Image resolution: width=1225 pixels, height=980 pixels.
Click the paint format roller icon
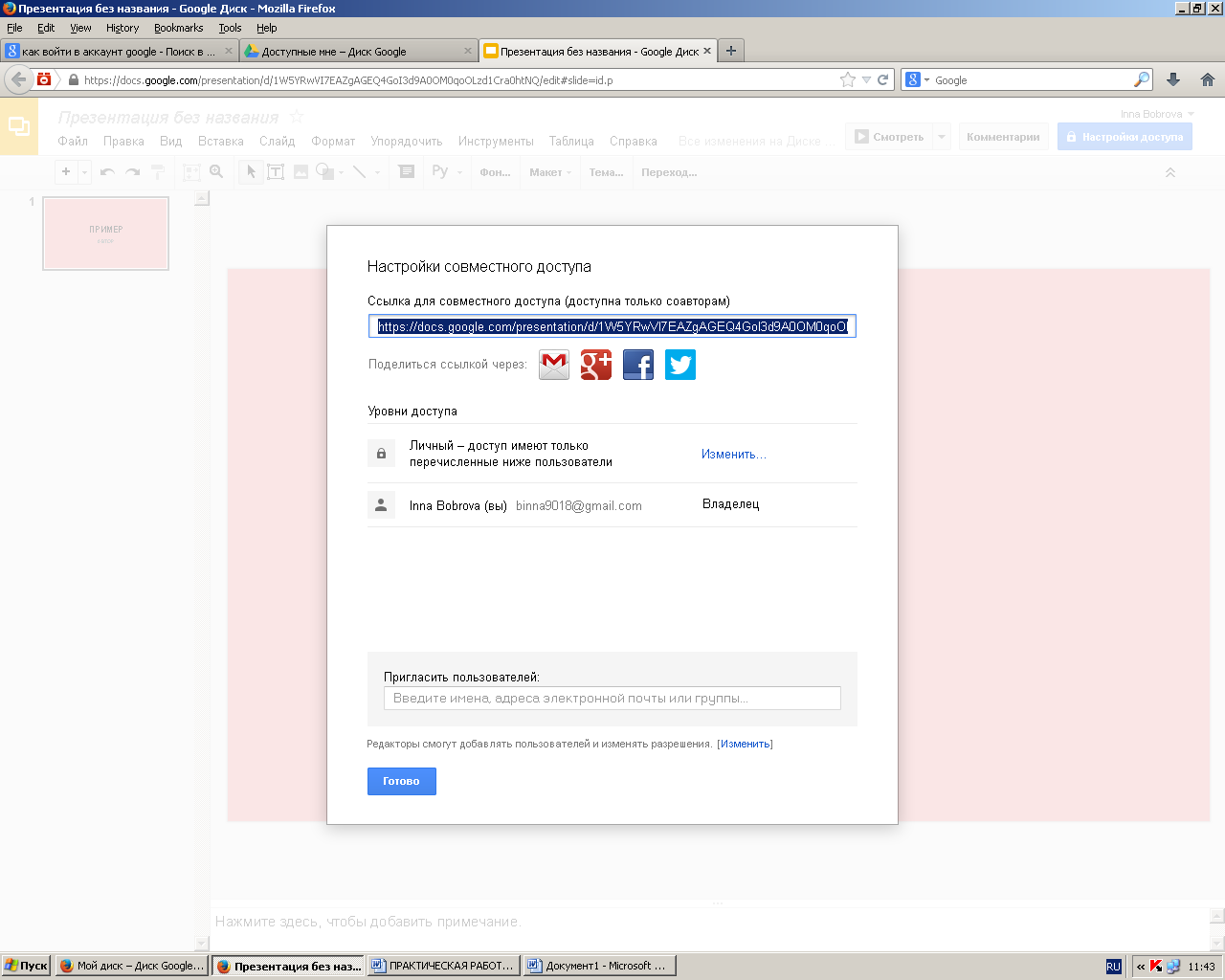coord(159,172)
